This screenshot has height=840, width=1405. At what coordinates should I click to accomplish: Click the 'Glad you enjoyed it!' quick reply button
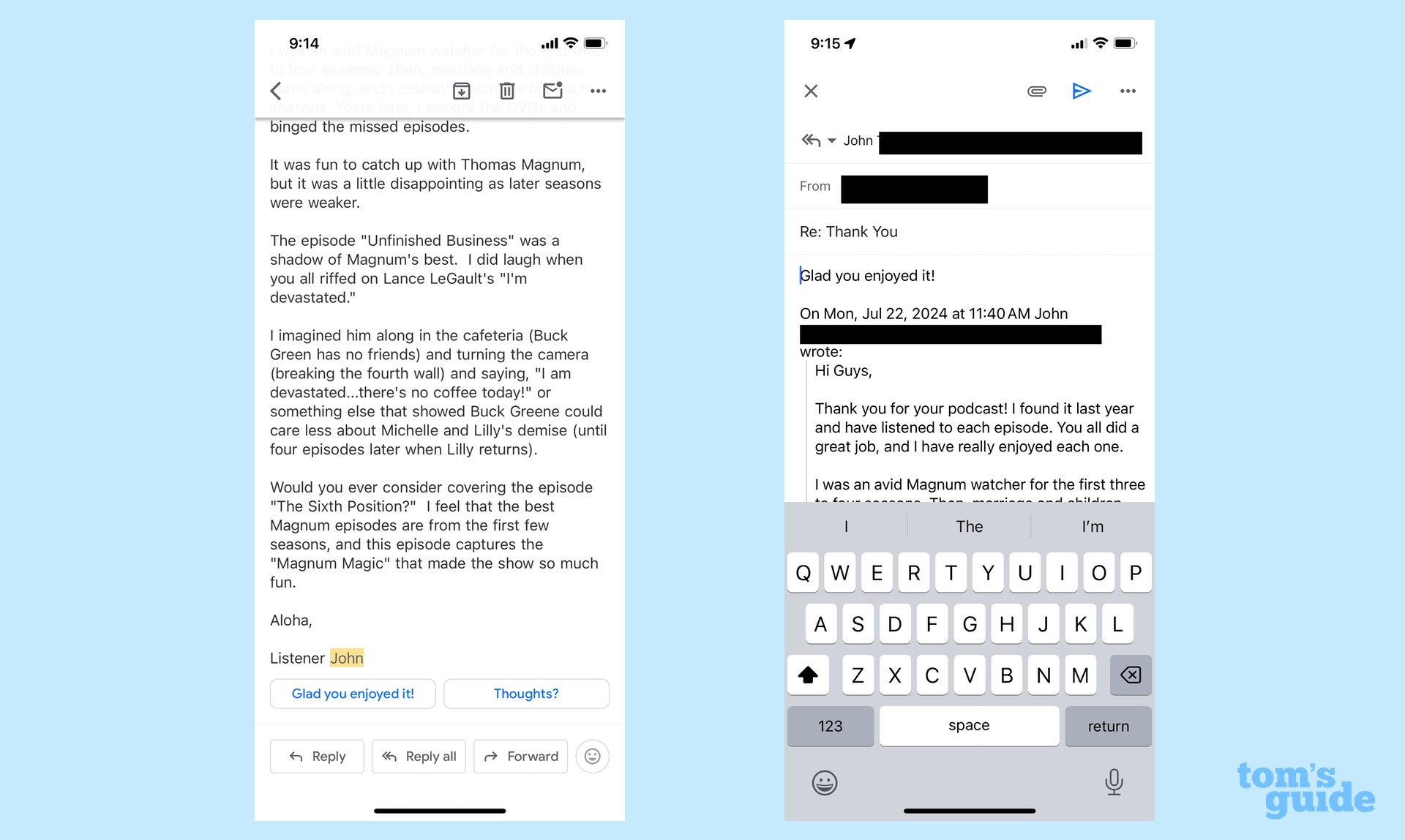(352, 693)
